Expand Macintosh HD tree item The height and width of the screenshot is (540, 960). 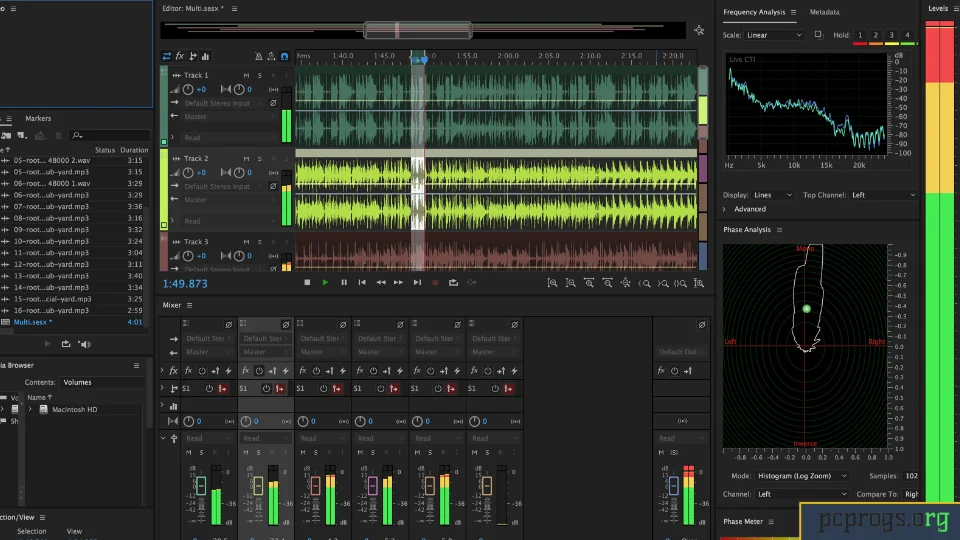click(30, 410)
